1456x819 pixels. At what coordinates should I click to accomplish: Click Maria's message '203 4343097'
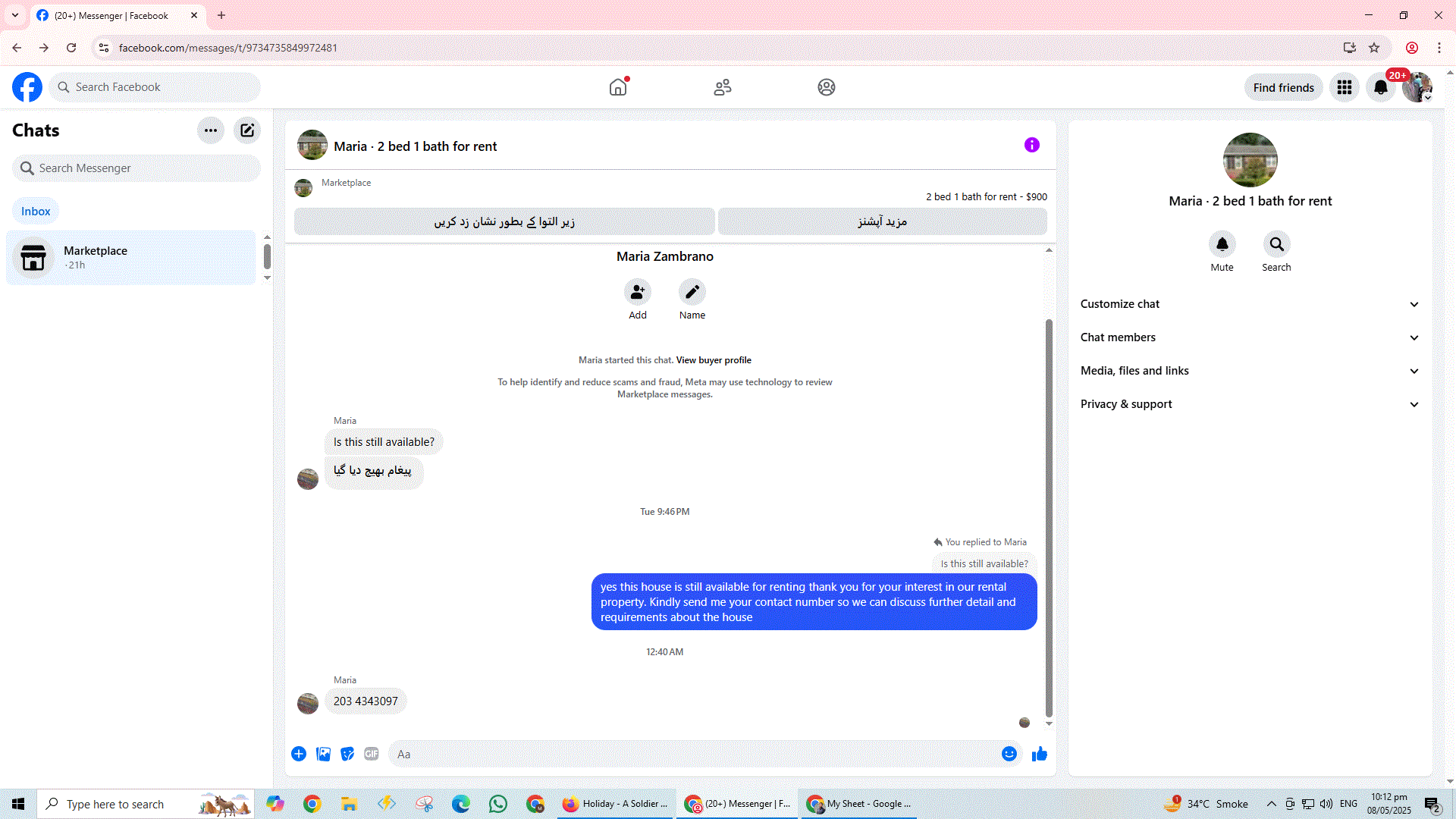click(x=366, y=701)
